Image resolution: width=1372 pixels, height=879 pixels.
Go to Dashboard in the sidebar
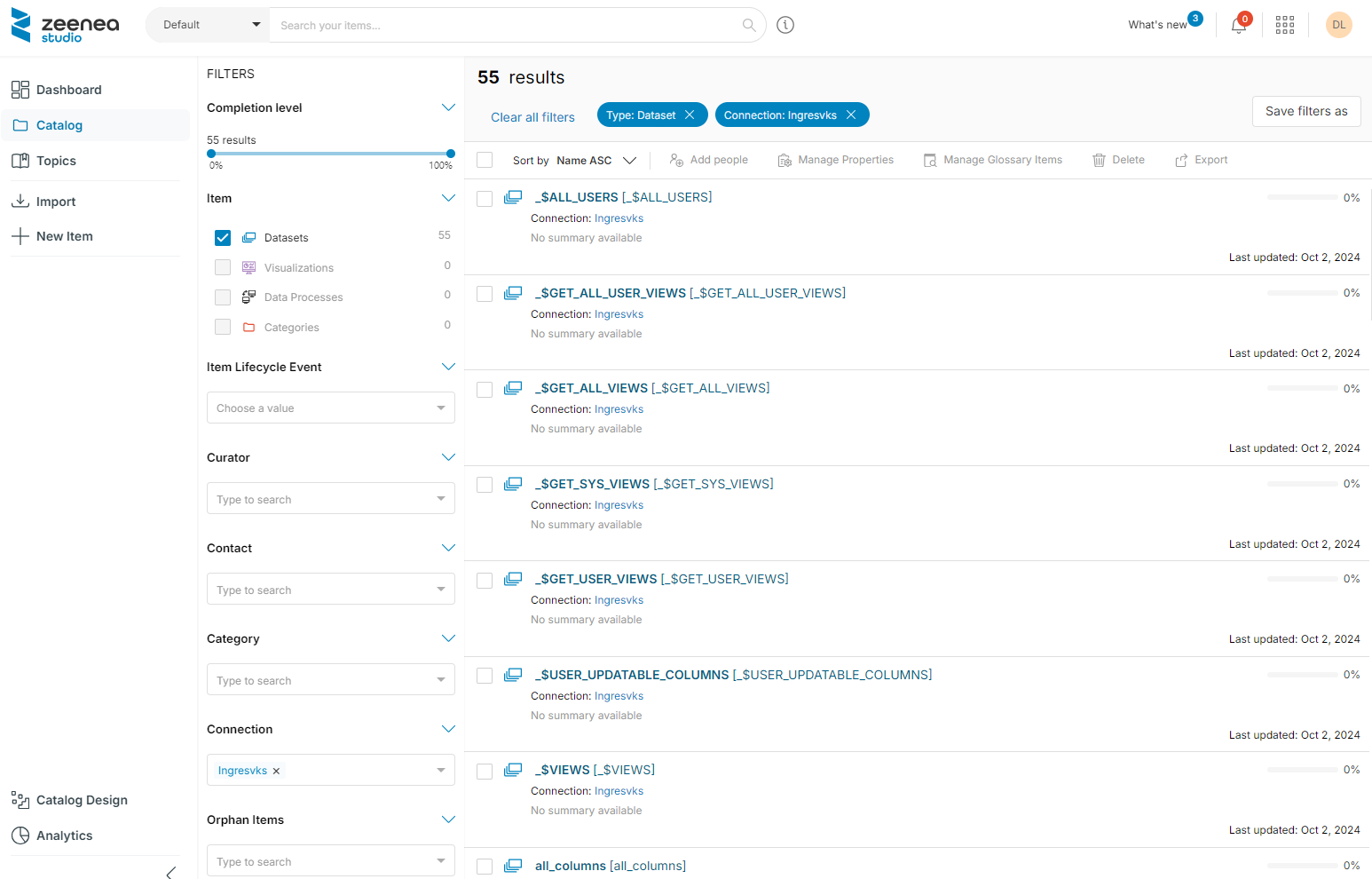(x=68, y=90)
